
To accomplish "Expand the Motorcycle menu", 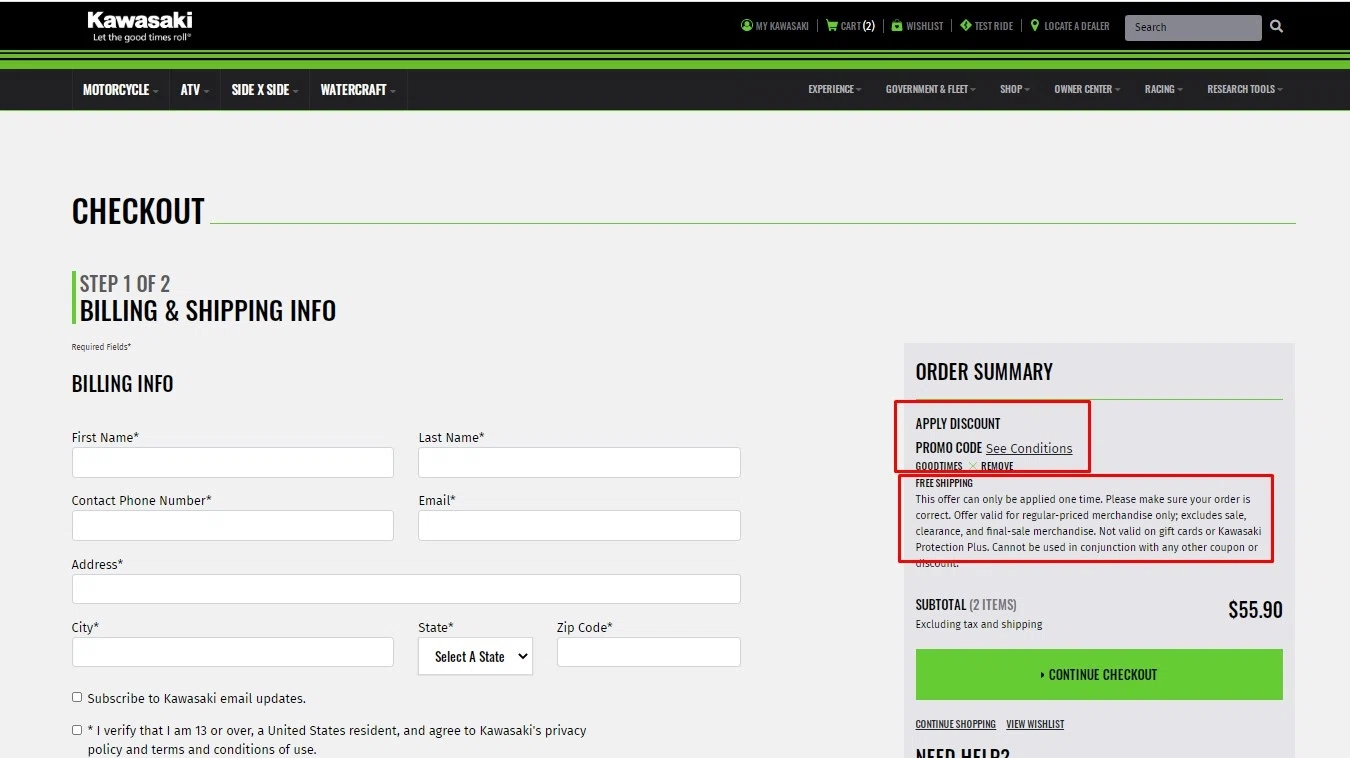I will coord(121,90).
